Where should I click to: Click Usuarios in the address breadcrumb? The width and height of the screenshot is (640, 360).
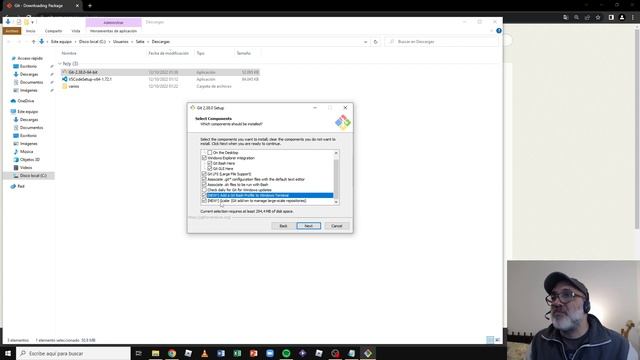tap(120, 42)
